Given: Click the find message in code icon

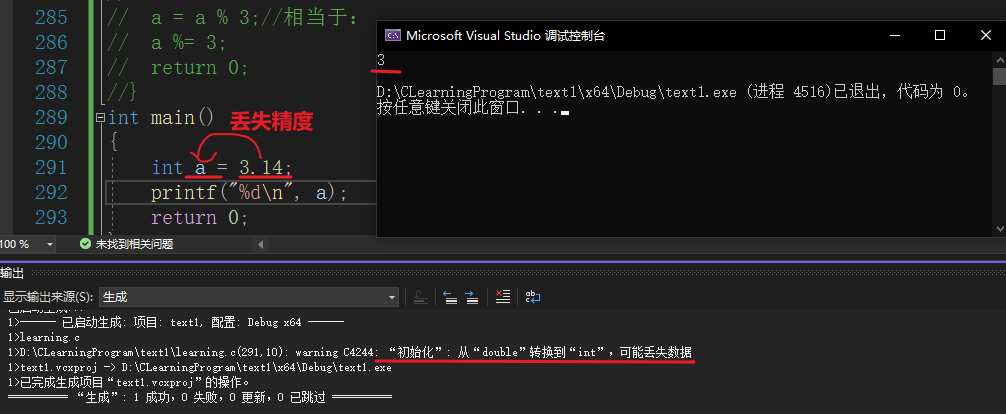Looking at the screenshot, I should tap(420, 297).
